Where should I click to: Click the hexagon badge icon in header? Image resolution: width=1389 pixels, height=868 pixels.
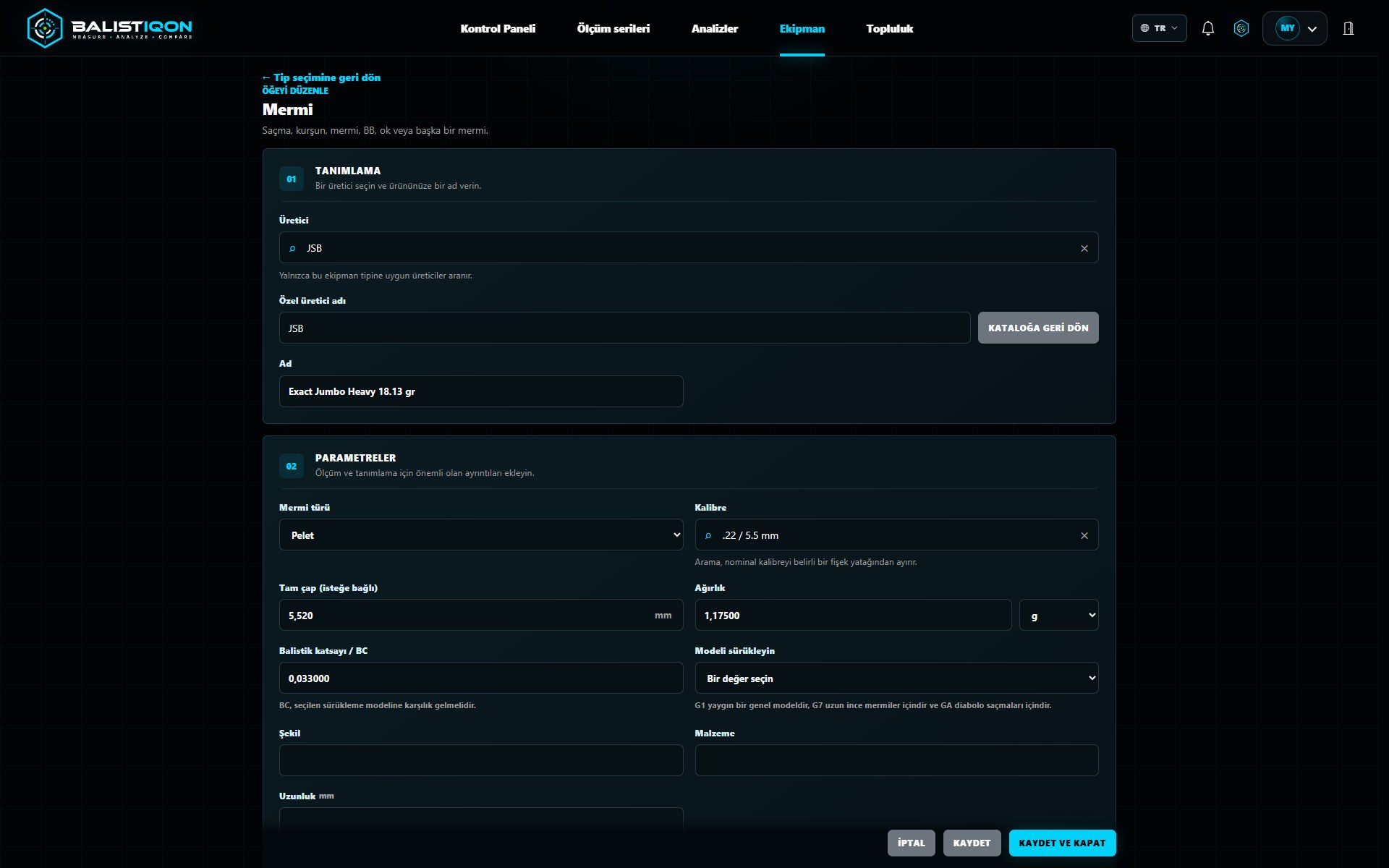(1241, 28)
